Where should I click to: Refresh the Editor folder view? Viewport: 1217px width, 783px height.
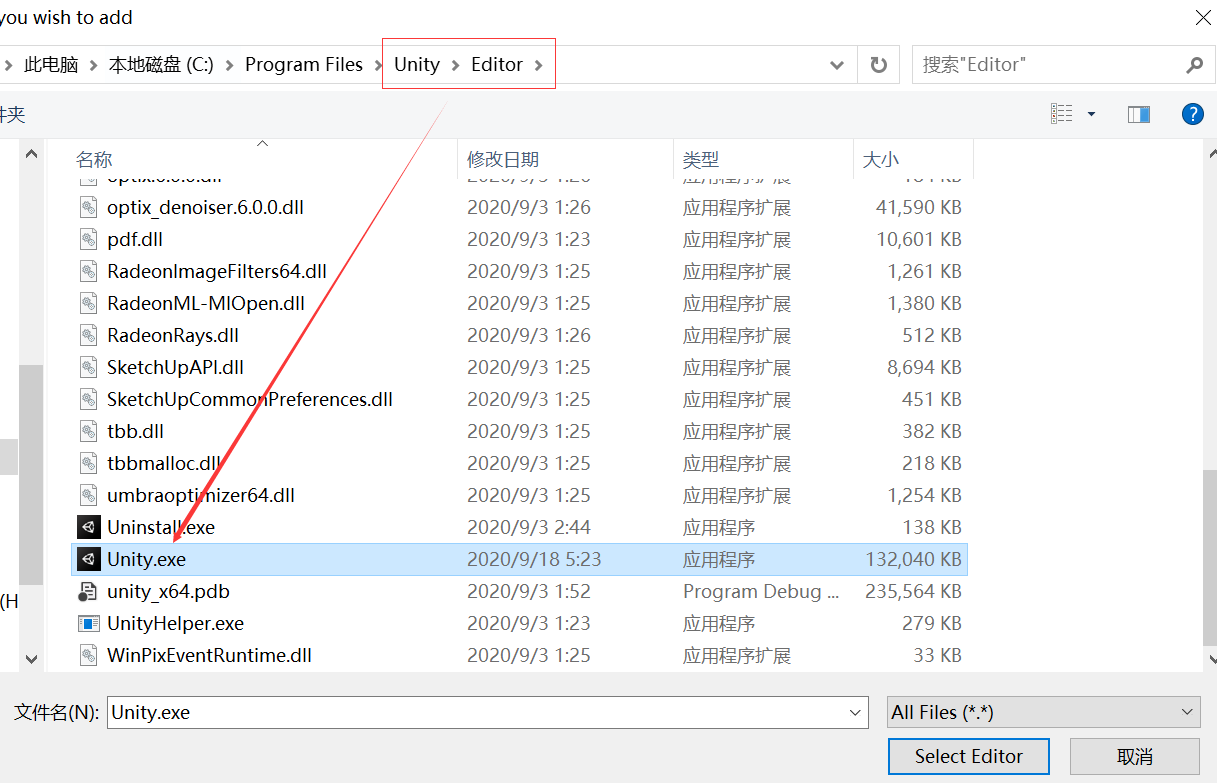tap(878, 65)
